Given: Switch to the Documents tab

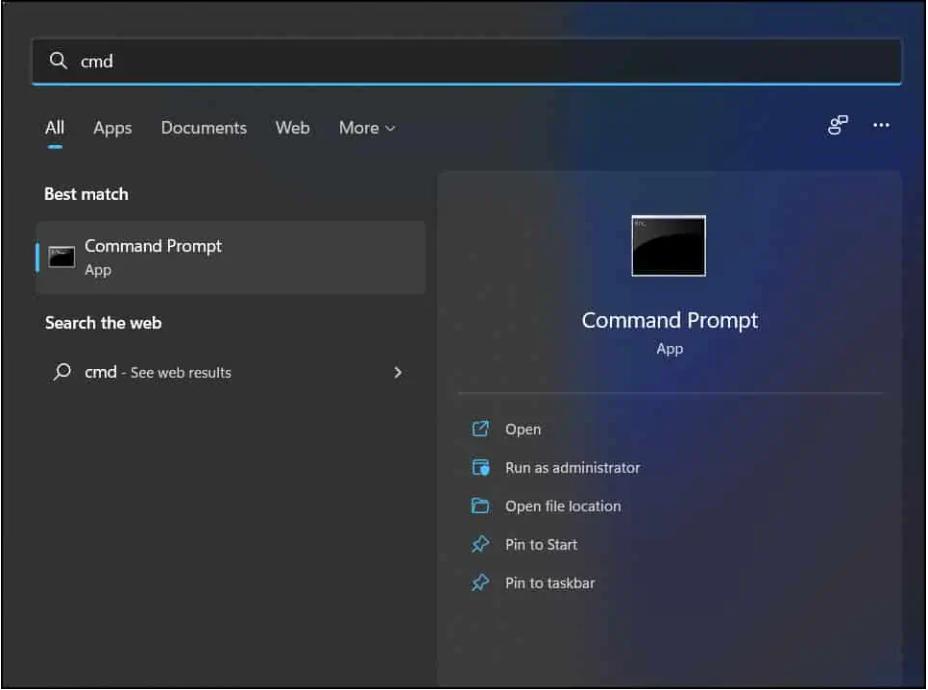Looking at the screenshot, I should (204, 128).
